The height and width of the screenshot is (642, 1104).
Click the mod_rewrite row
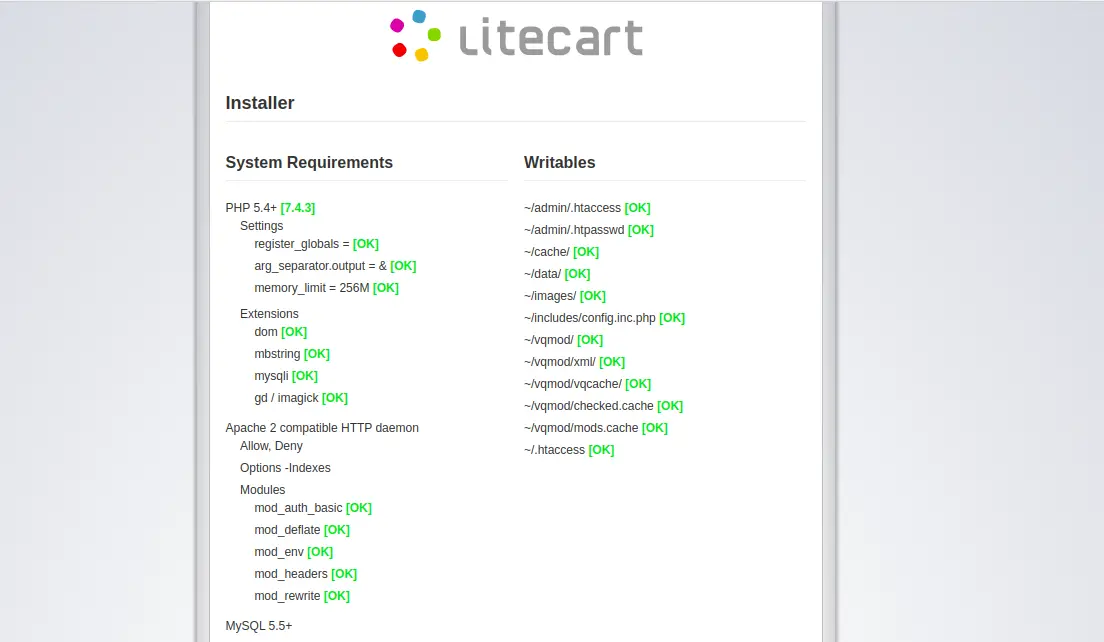point(302,596)
